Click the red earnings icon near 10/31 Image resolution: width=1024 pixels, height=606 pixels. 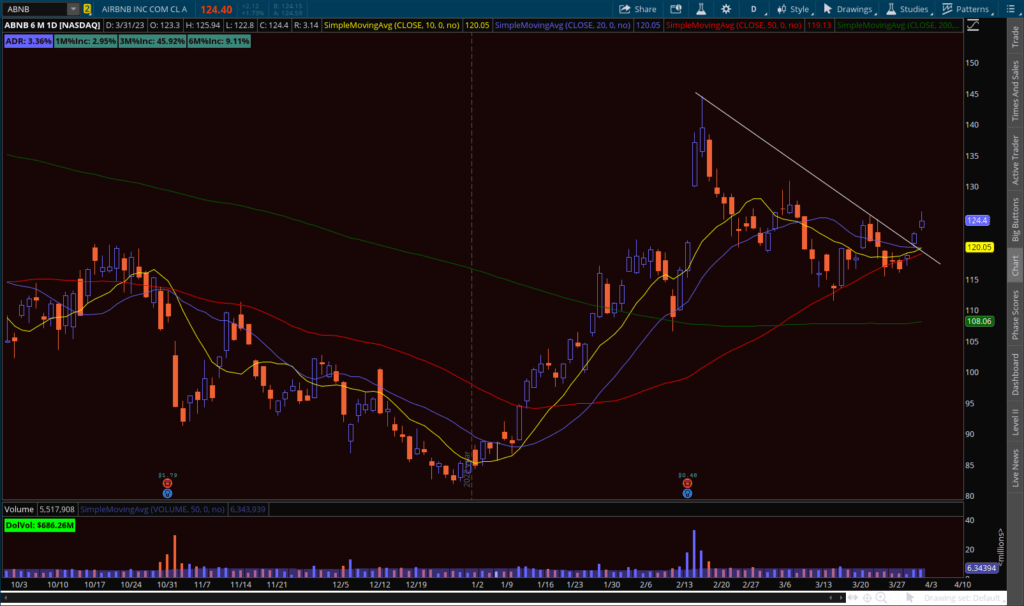point(167,483)
